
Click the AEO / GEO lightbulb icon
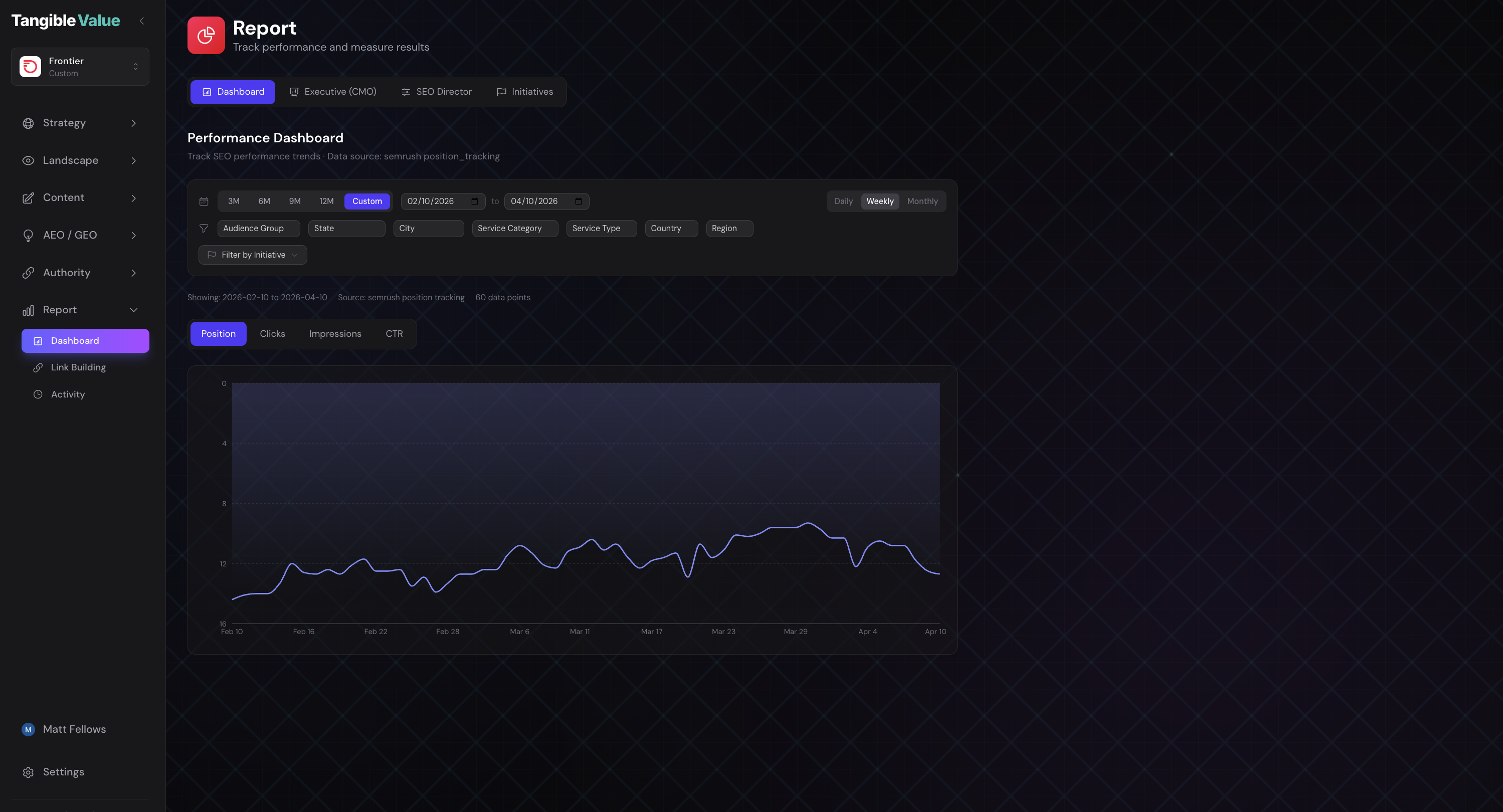[x=28, y=235]
